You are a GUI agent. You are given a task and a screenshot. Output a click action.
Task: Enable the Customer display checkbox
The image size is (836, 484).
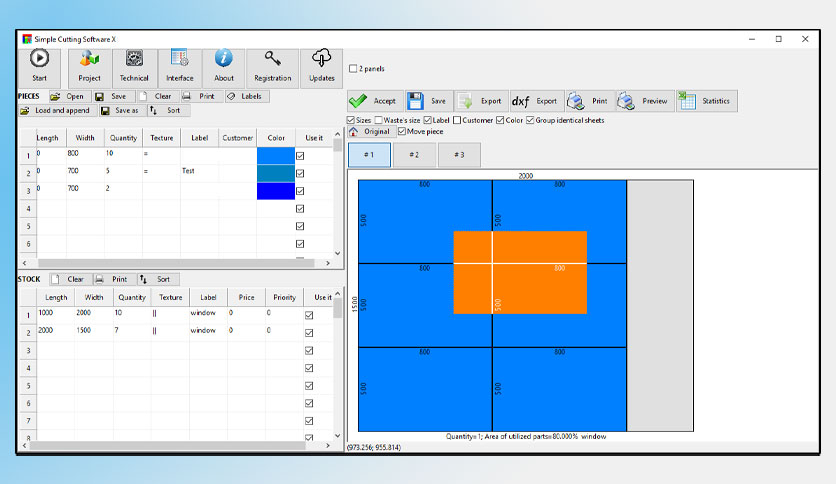pyautogui.click(x=457, y=120)
